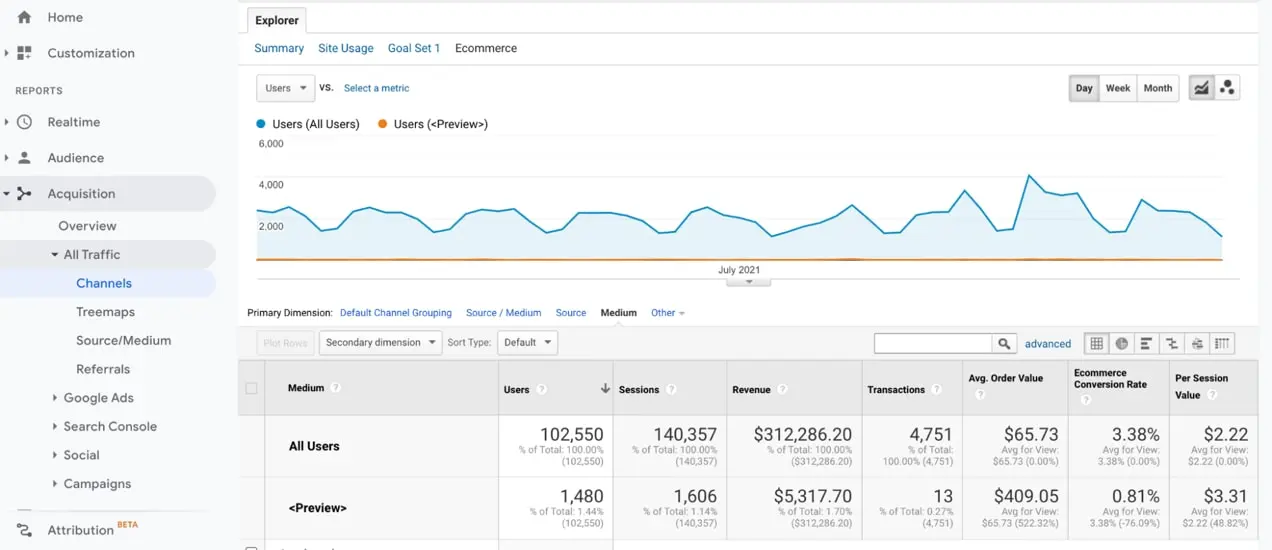
Task: Click the advanced filter link
Action: [x=1047, y=343]
